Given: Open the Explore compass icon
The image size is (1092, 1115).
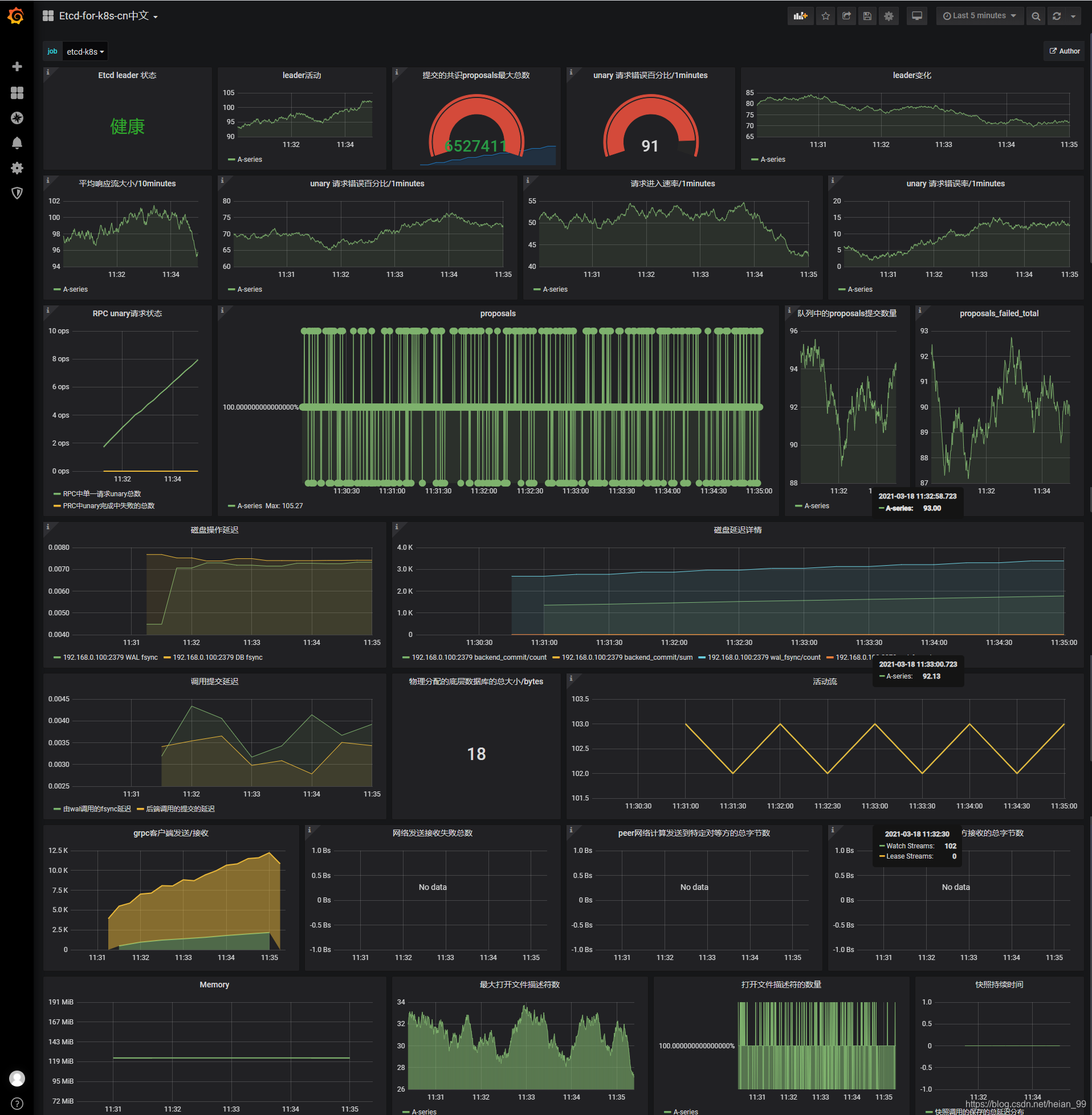Looking at the screenshot, I should [x=17, y=117].
